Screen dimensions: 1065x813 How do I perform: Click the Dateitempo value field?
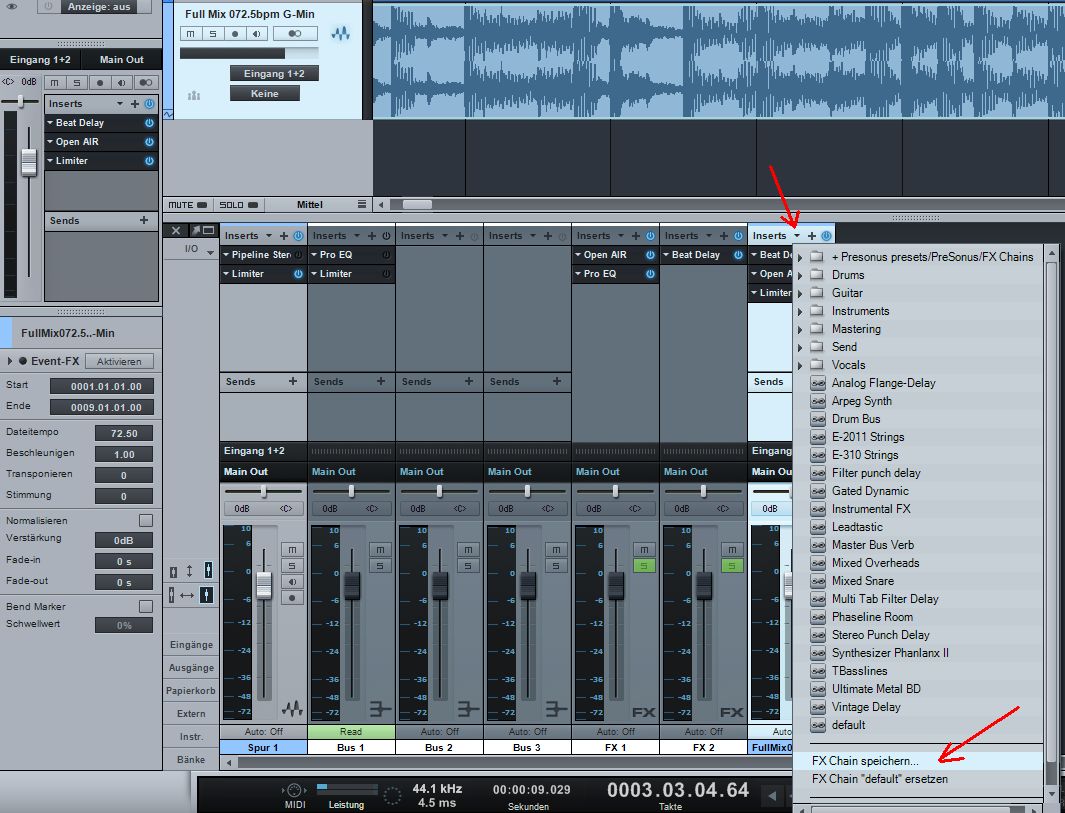pos(124,433)
